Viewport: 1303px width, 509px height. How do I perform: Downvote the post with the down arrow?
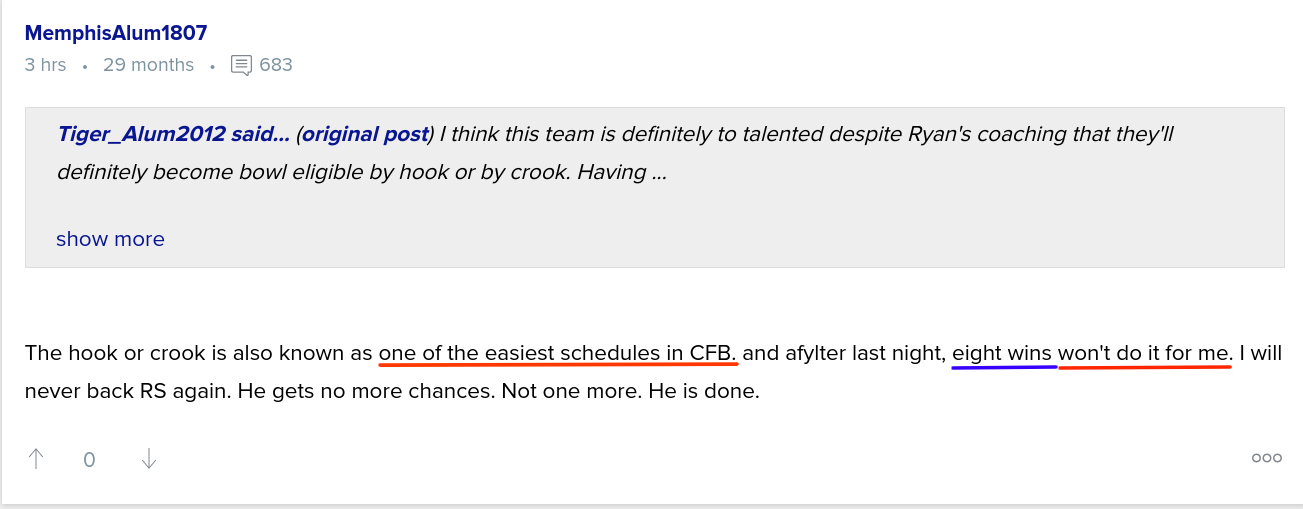[x=149, y=459]
